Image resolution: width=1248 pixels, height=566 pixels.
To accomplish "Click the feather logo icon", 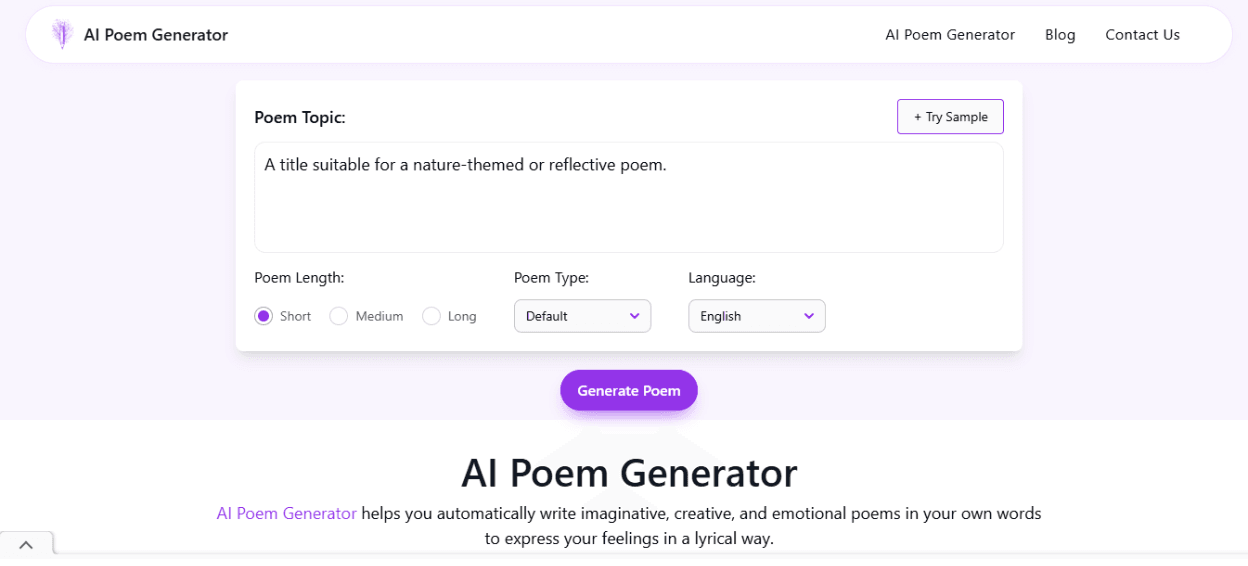I will tap(63, 35).
